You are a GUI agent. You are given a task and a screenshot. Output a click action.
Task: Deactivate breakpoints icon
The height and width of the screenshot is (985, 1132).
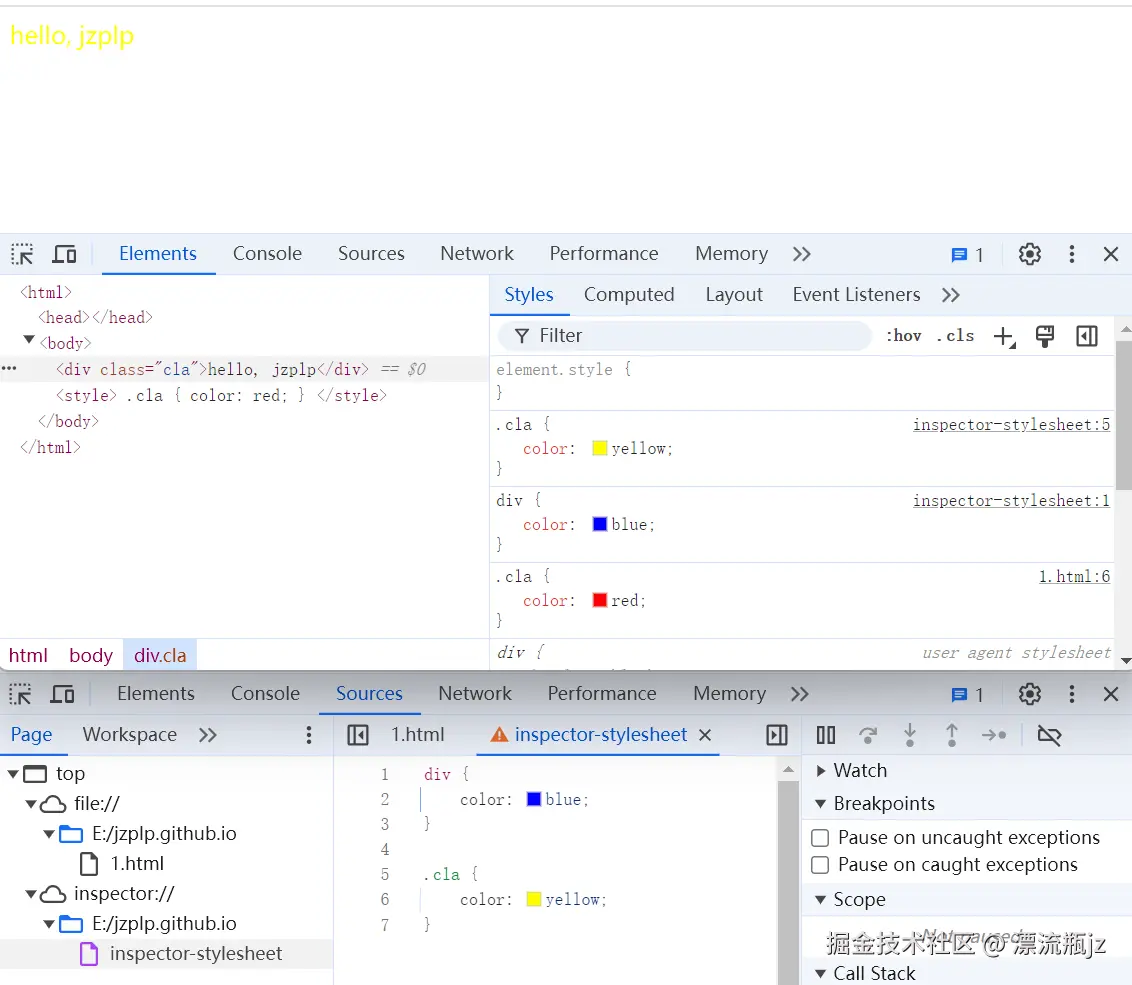coord(1049,735)
